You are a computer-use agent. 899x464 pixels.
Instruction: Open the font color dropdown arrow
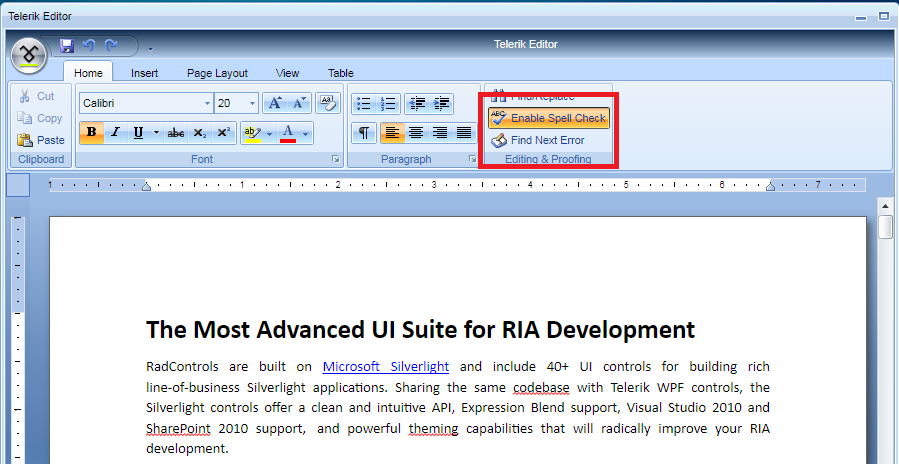[306, 133]
